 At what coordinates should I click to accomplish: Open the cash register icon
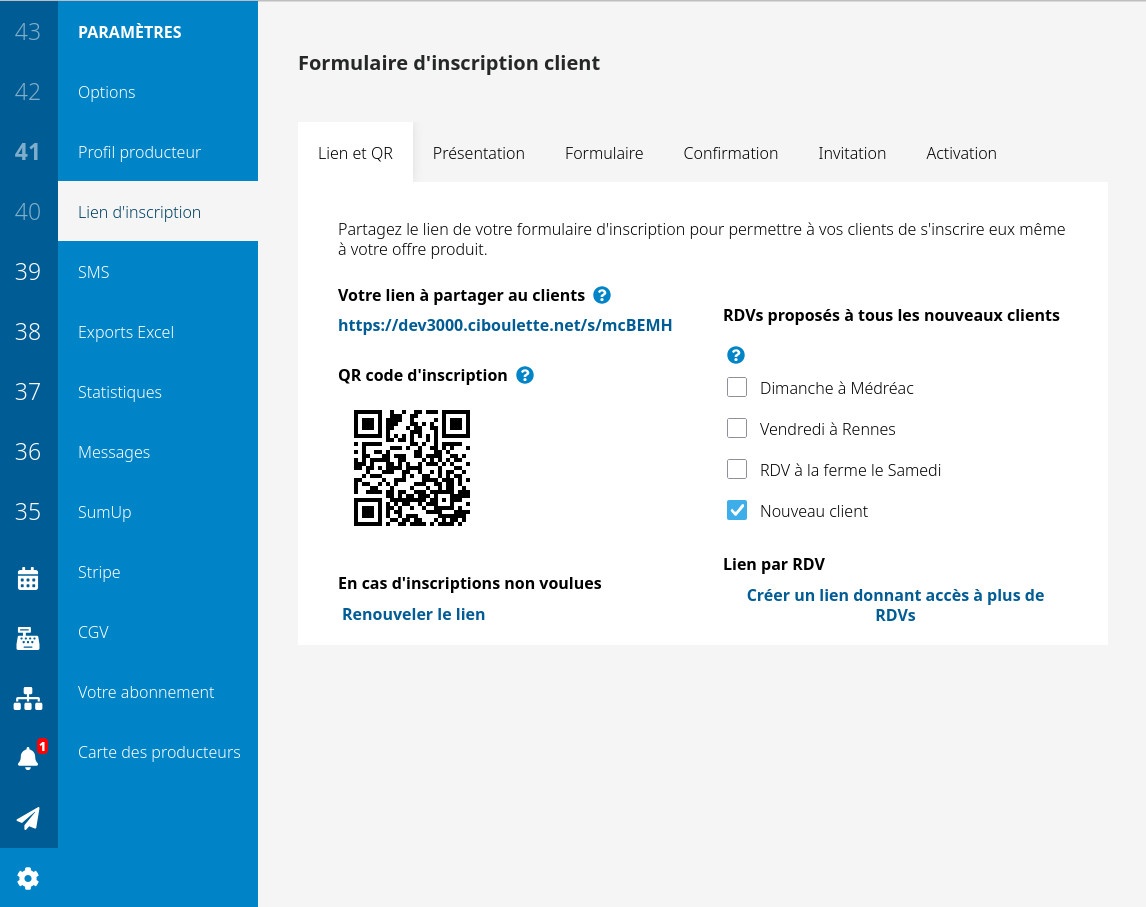[28, 638]
